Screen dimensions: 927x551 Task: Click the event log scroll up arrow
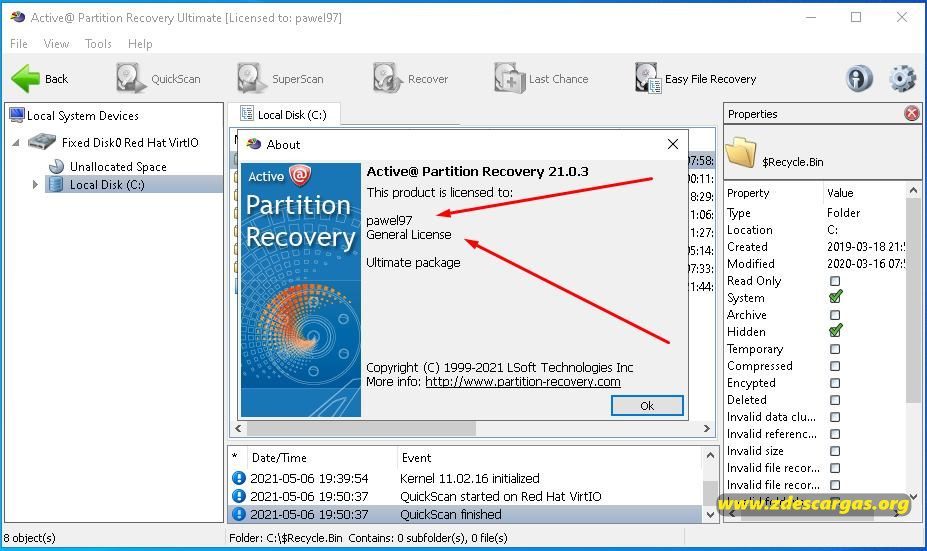(710, 455)
